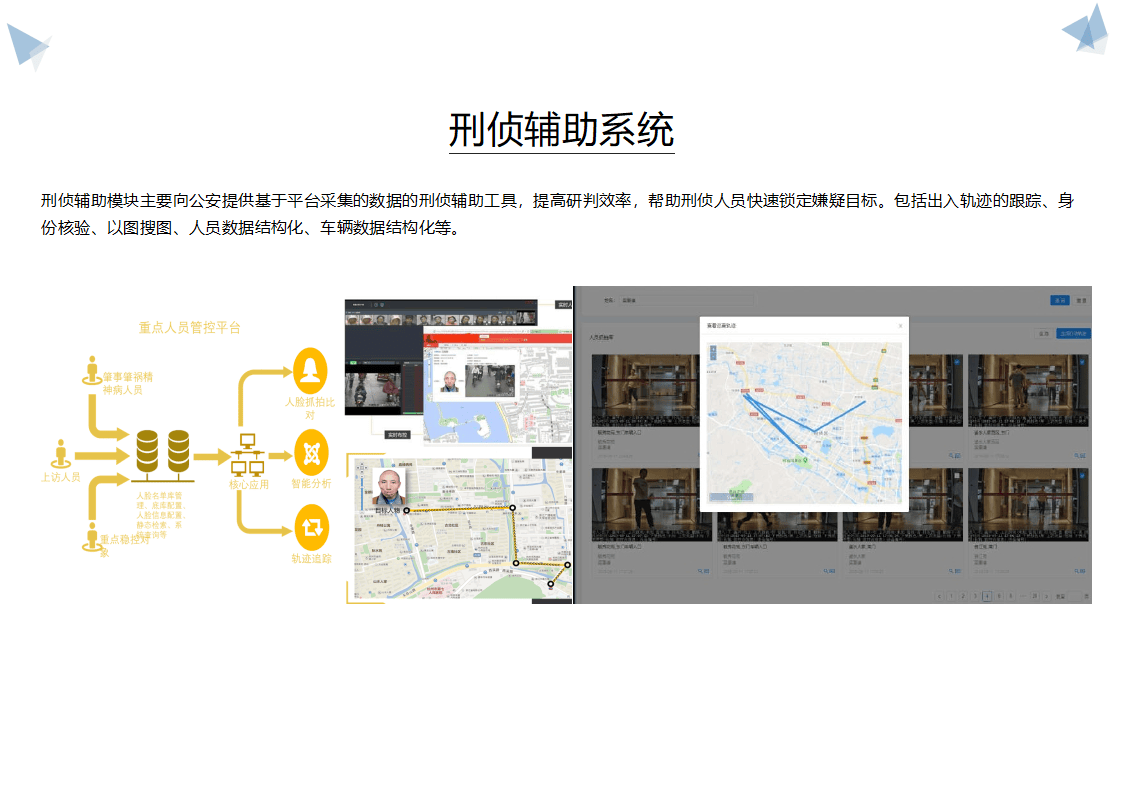This screenshot has height=793, width=1122.
Task: Click next-page arrow in pagination
Action: point(1047,596)
